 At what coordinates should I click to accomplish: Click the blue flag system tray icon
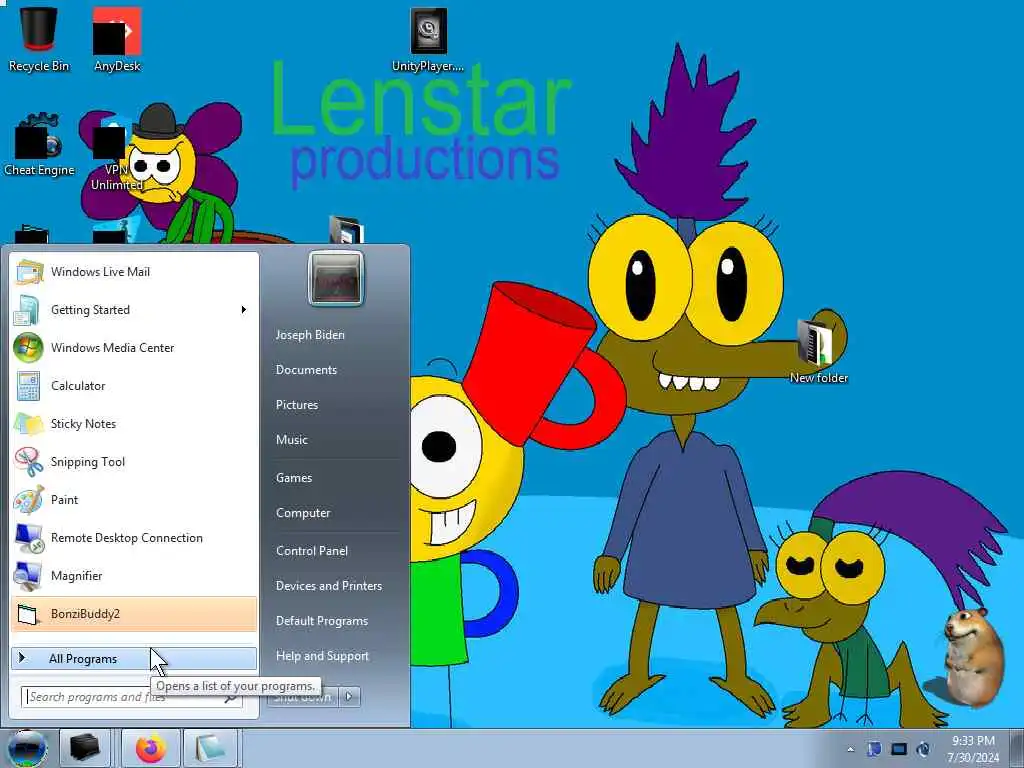pyautogui.click(x=874, y=749)
